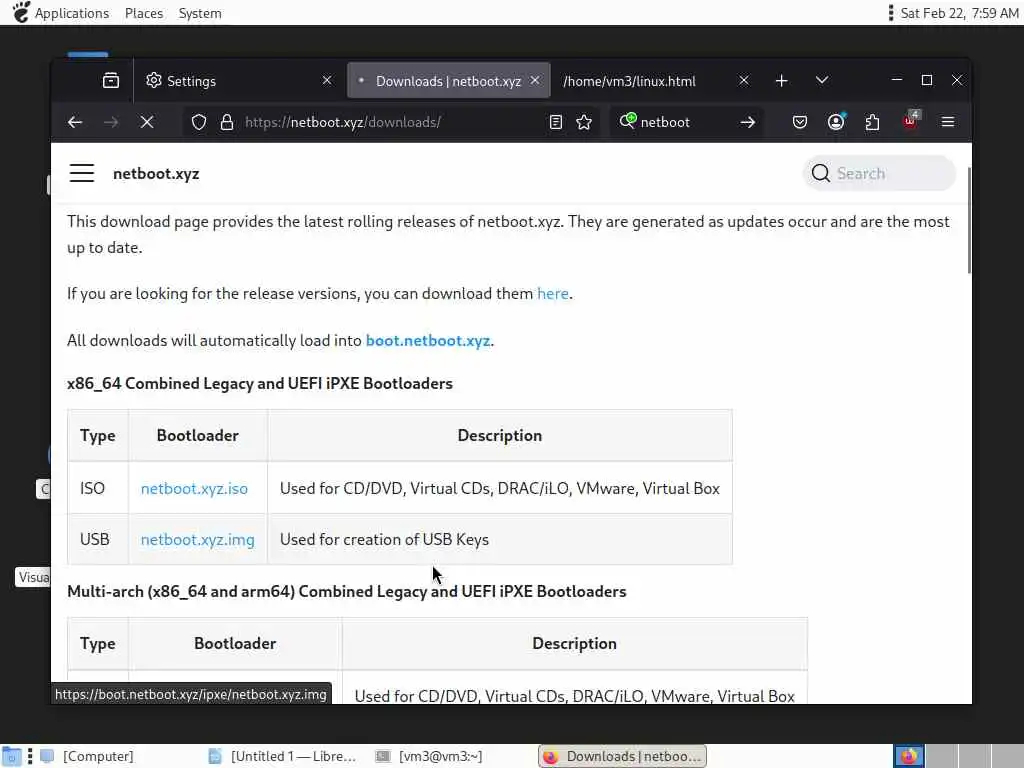Submit the netboot search arrow
This screenshot has width=1024, height=768.
click(x=748, y=122)
